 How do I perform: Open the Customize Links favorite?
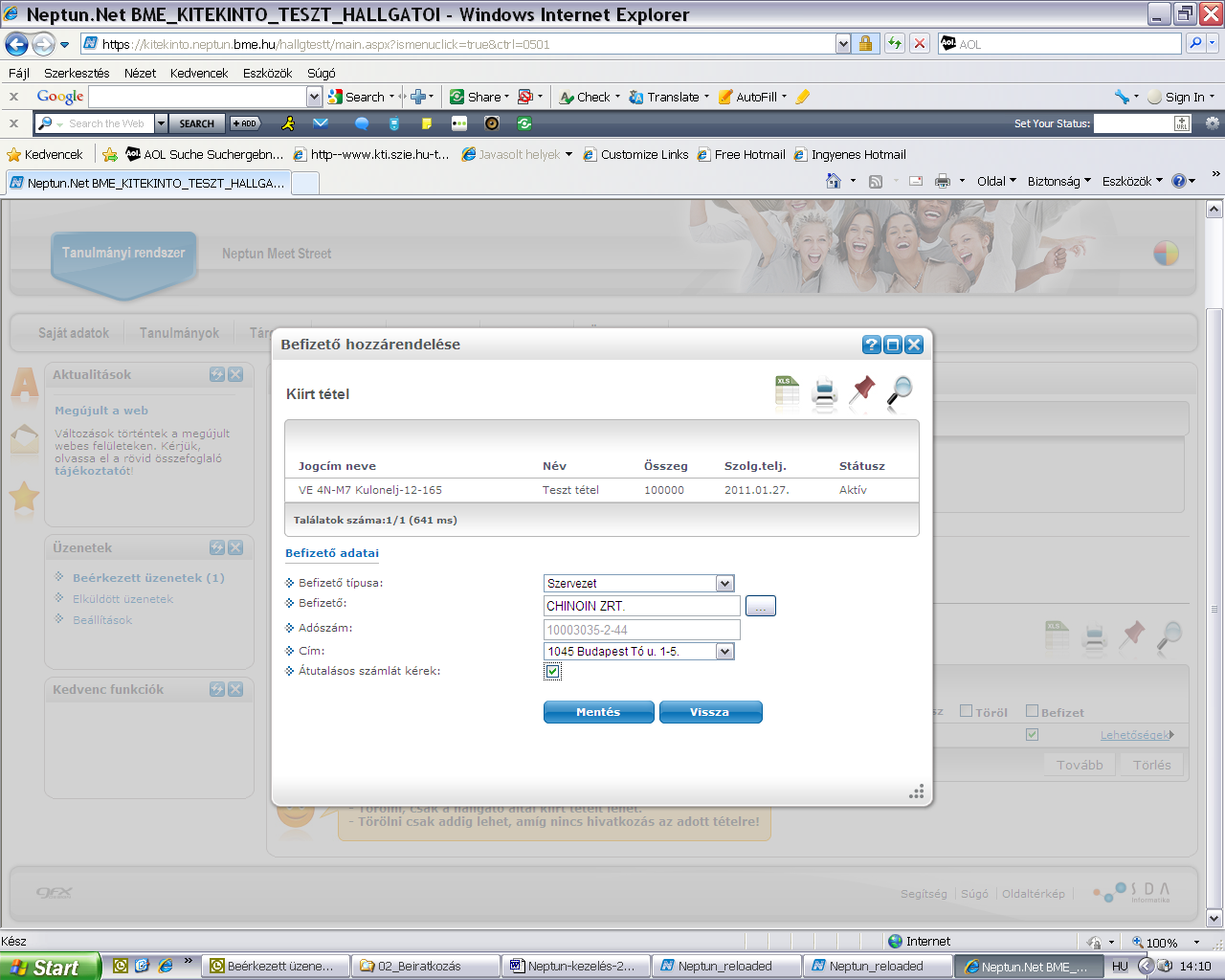[x=636, y=154]
